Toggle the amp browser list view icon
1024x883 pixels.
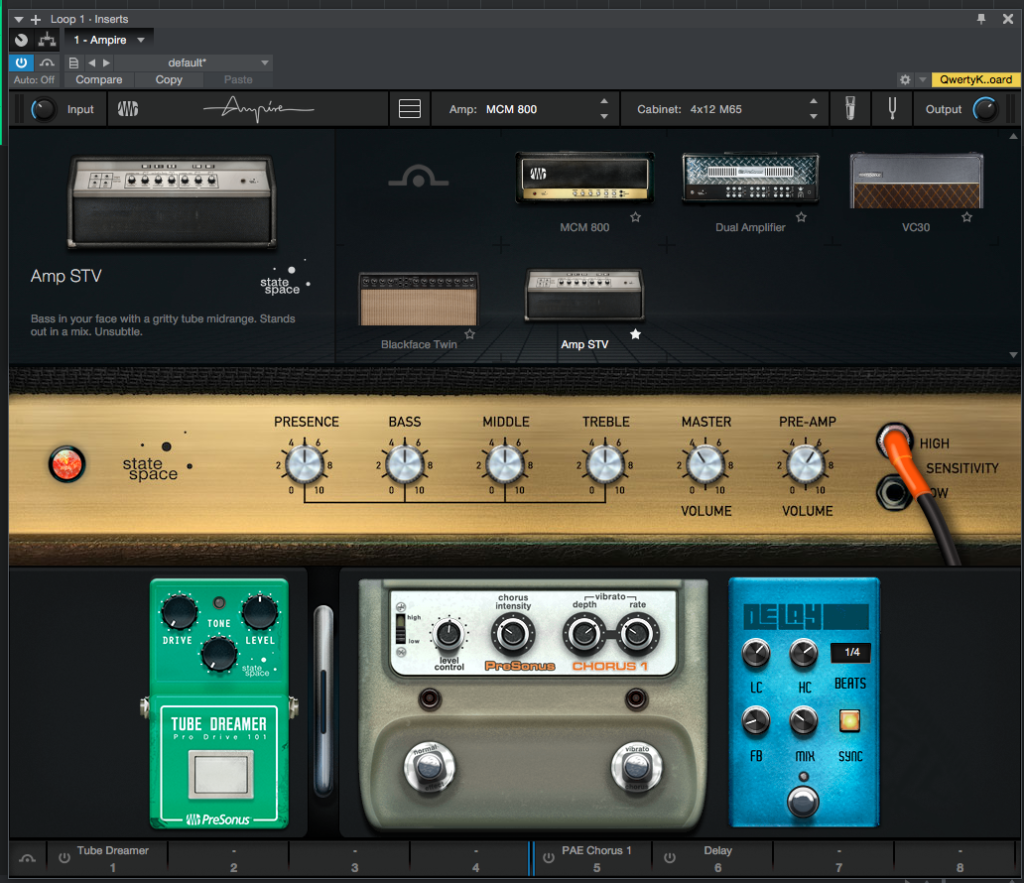(409, 108)
